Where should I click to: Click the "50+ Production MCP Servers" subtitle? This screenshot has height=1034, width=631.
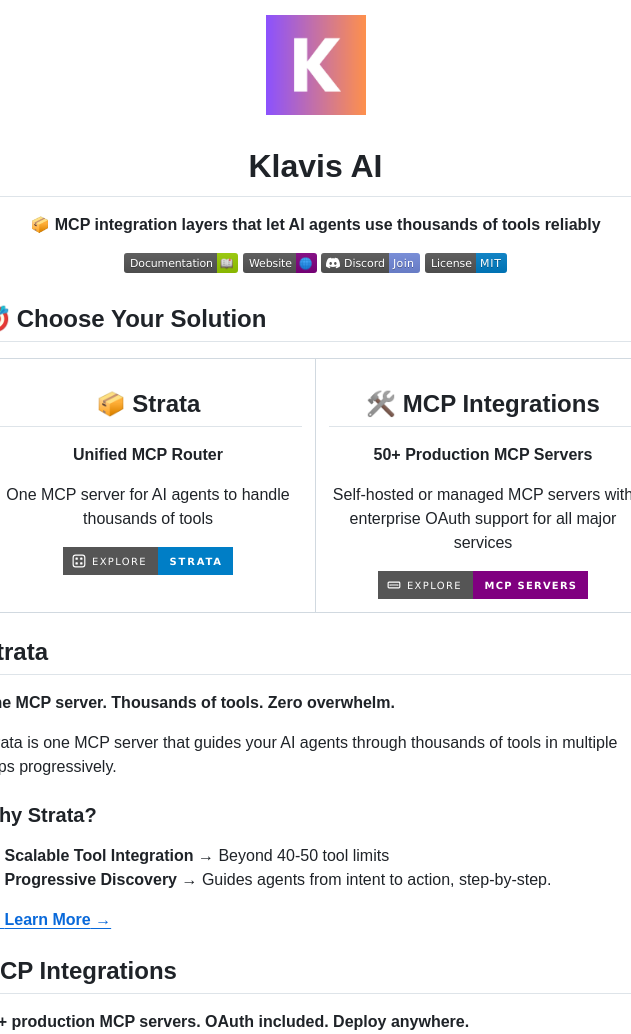[483, 455]
